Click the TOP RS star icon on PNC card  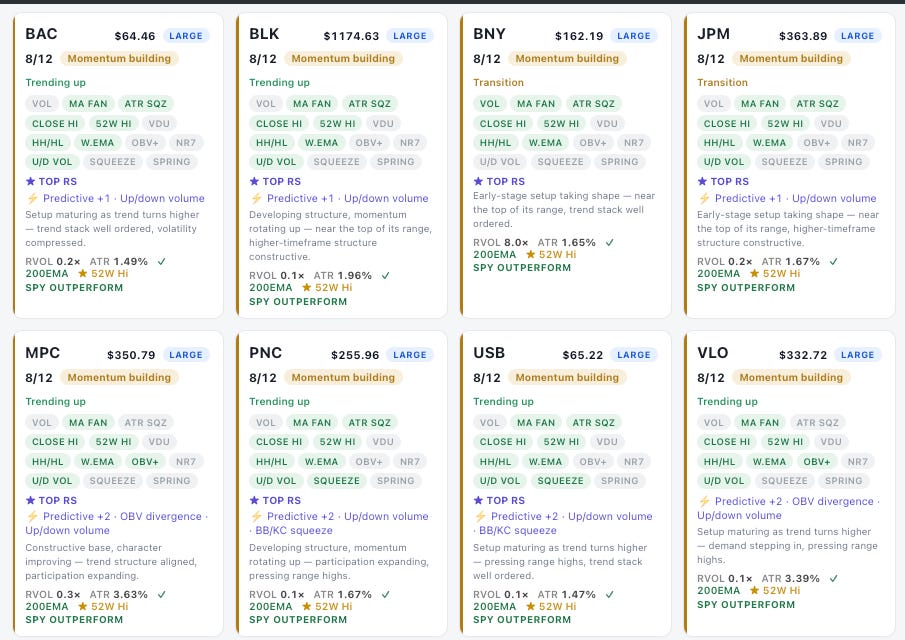point(255,500)
